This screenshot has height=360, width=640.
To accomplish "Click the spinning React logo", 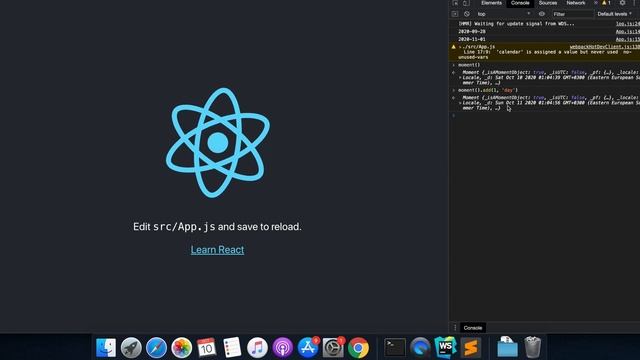I will click(218, 142).
